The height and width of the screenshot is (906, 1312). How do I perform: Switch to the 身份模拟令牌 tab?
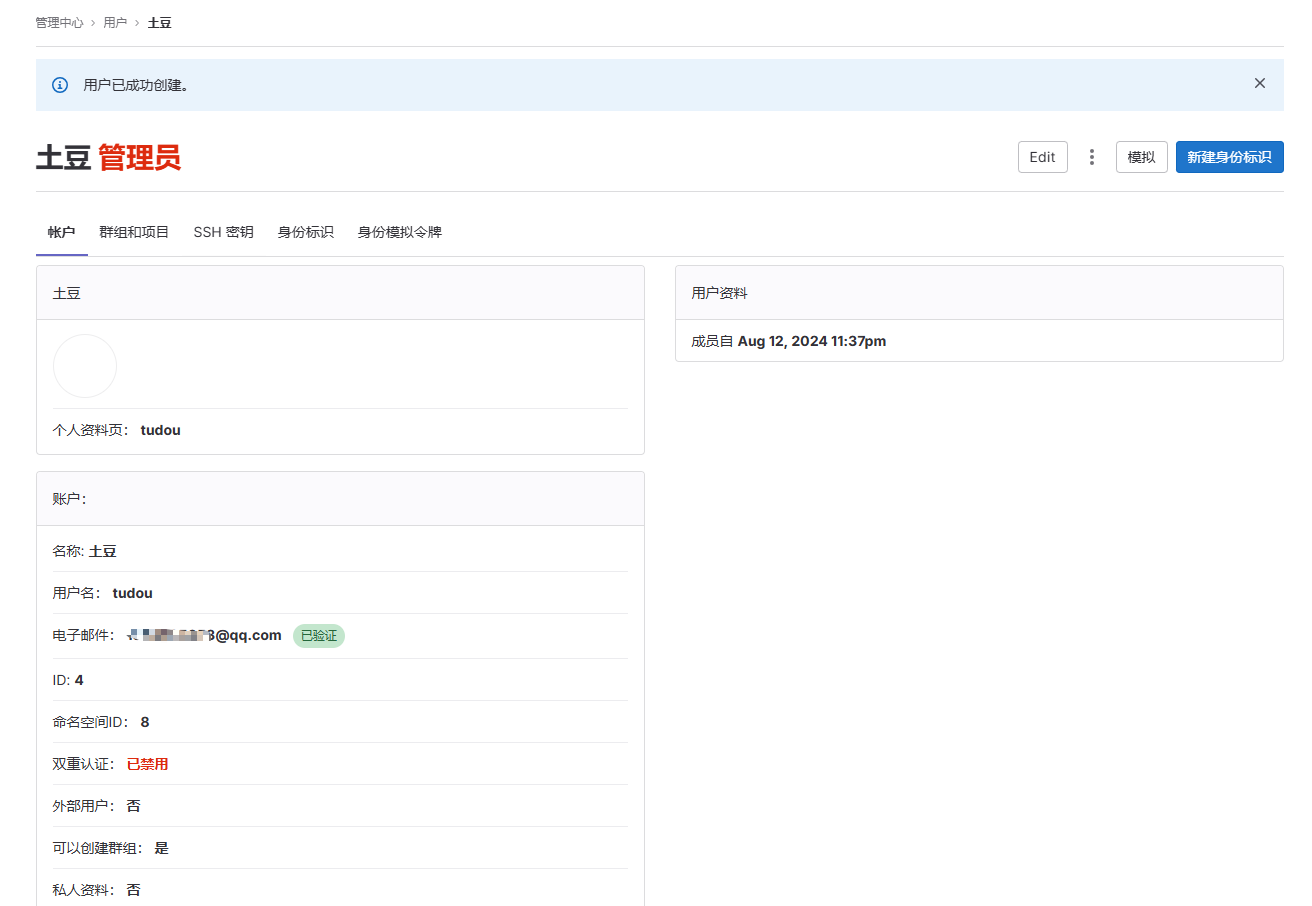[x=399, y=232]
